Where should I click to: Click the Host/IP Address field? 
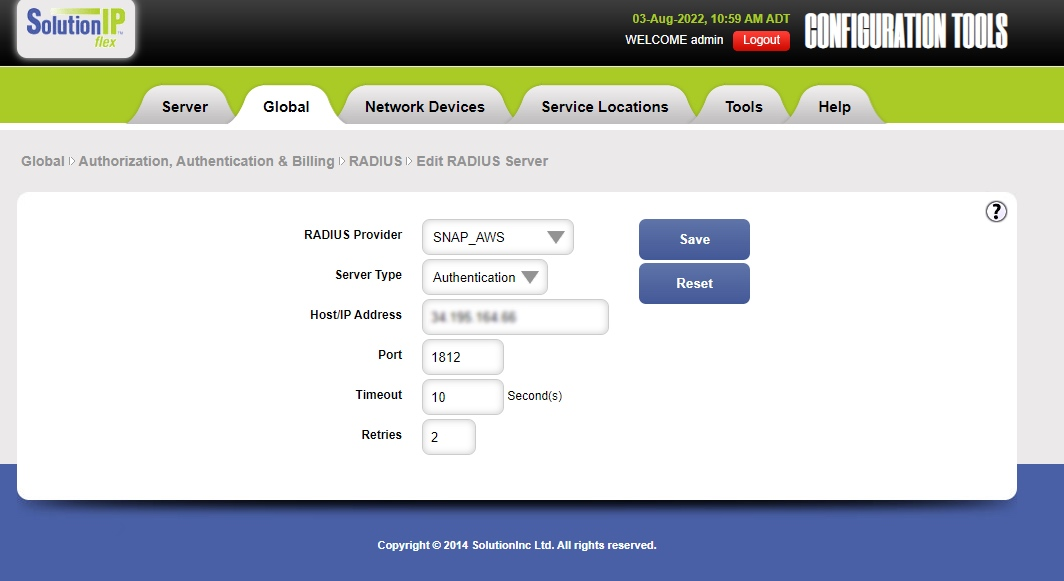tap(514, 317)
